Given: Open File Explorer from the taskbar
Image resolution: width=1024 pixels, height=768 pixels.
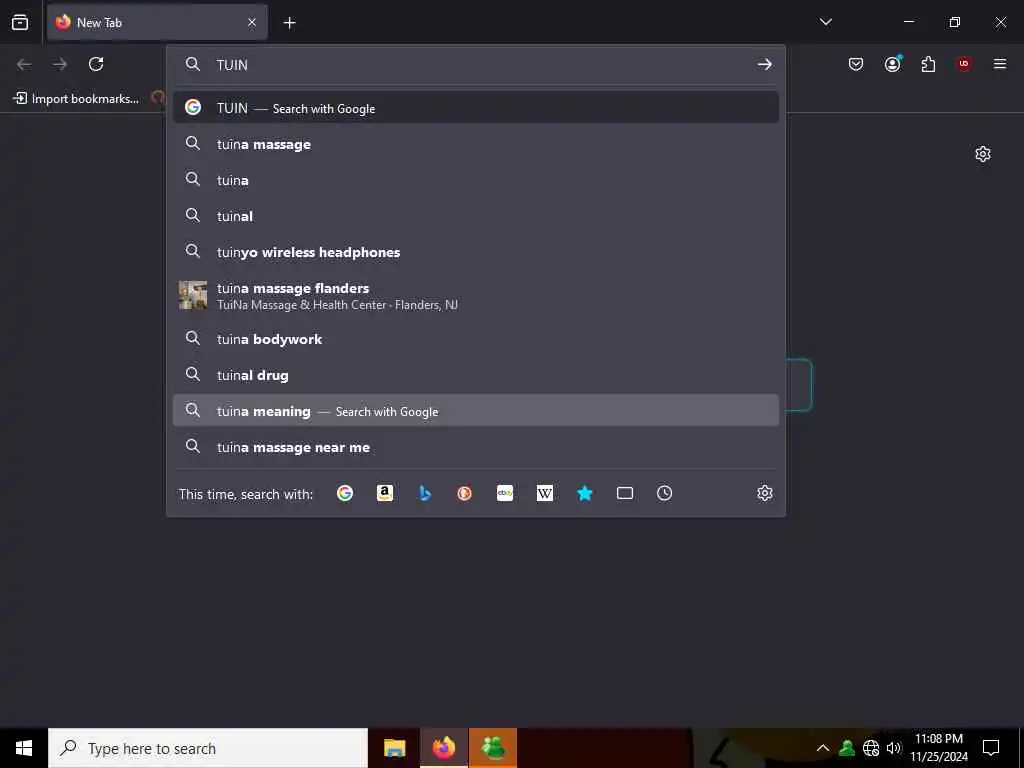Looking at the screenshot, I should [394, 748].
